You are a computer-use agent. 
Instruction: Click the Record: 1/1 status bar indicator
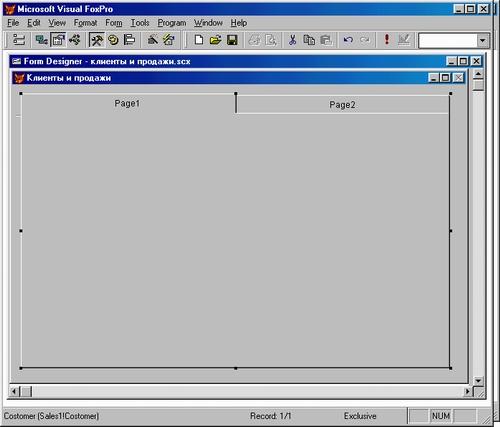(271, 416)
